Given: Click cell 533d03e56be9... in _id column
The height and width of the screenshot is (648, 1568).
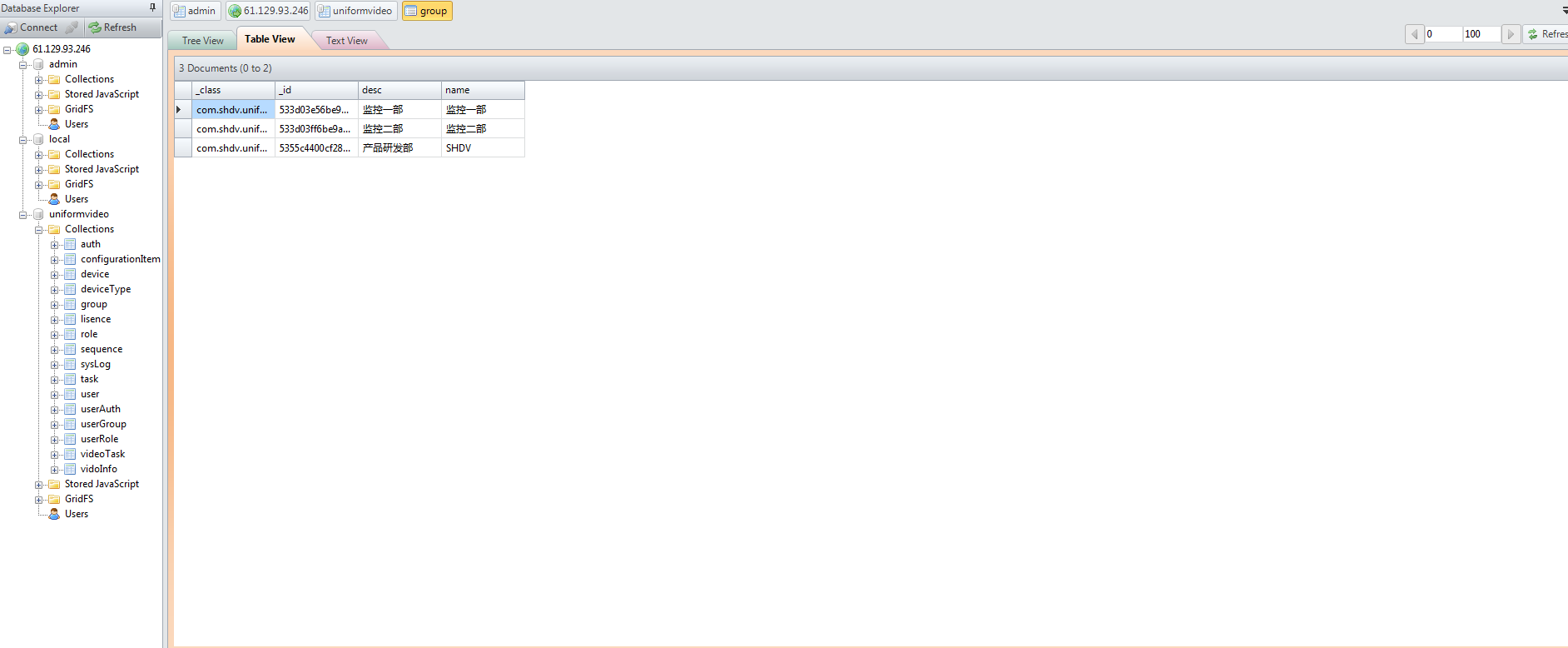Looking at the screenshot, I should tap(316, 110).
